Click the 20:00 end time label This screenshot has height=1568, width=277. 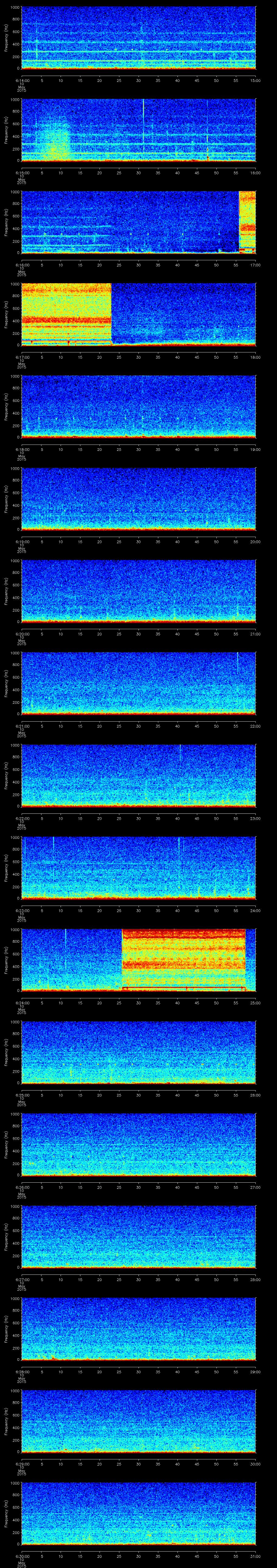[256, 542]
